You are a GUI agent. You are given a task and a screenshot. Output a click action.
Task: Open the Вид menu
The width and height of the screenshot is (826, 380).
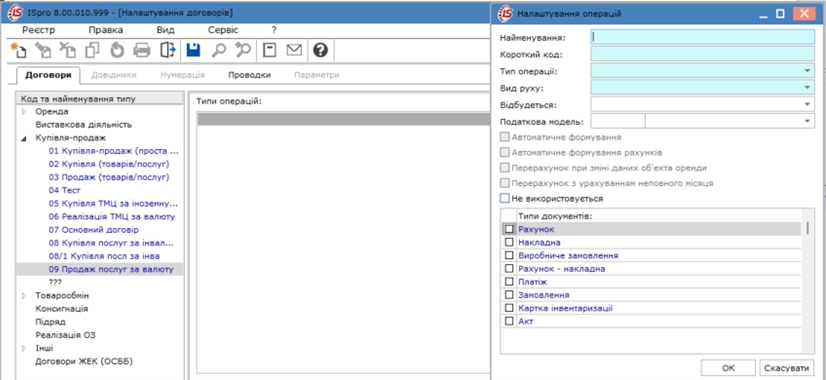click(165, 30)
